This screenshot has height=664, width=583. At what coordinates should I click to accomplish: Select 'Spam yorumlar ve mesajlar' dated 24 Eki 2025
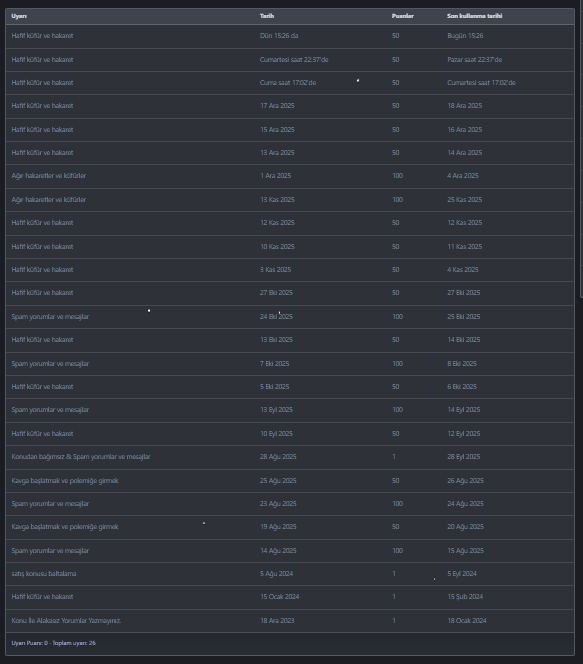pyautogui.click(x=290, y=317)
